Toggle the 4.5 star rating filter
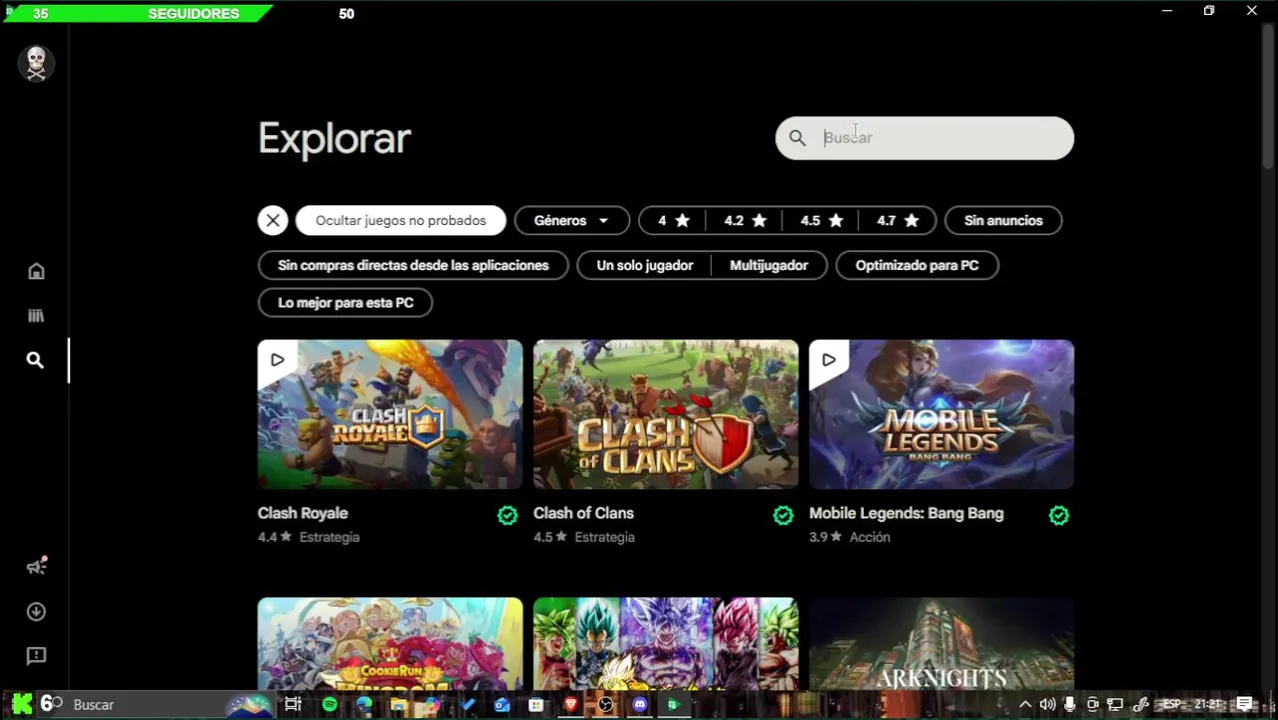Viewport: 1278px width, 720px height. point(821,220)
